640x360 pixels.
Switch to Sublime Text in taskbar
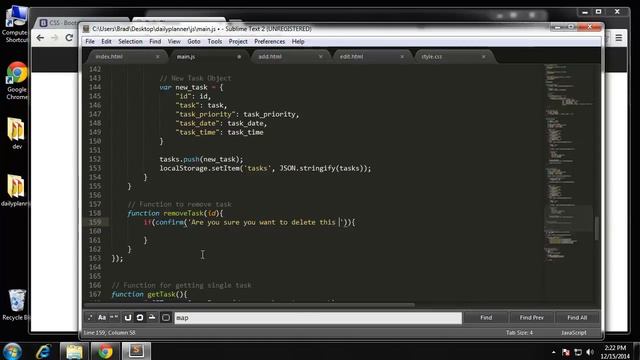click(x=136, y=351)
